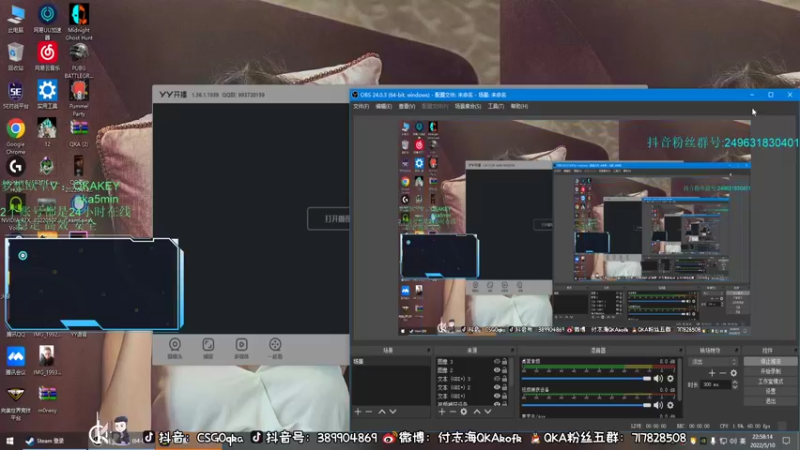Open 场景集合(S) menu in OBS

click(468, 106)
